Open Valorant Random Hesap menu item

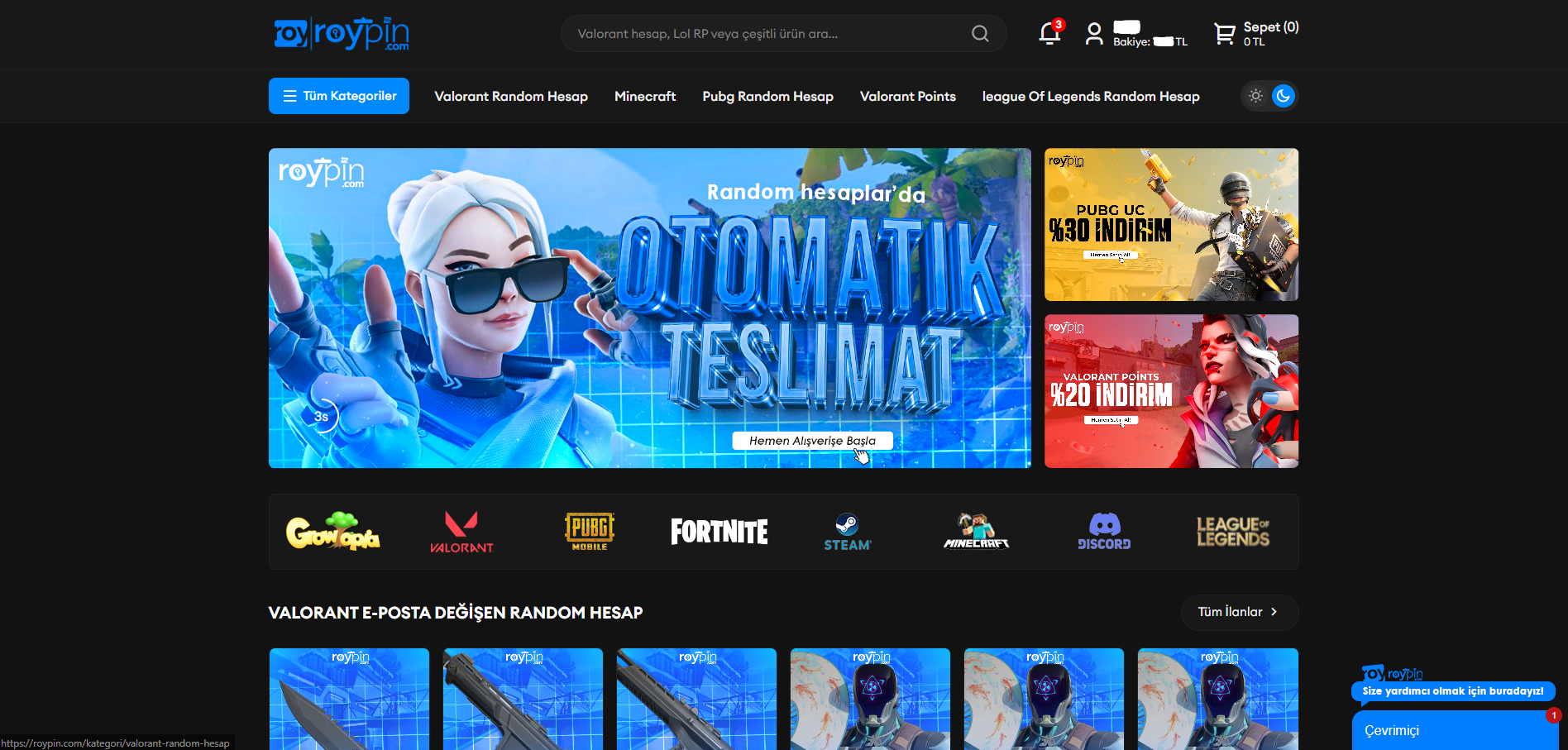pyautogui.click(x=511, y=97)
